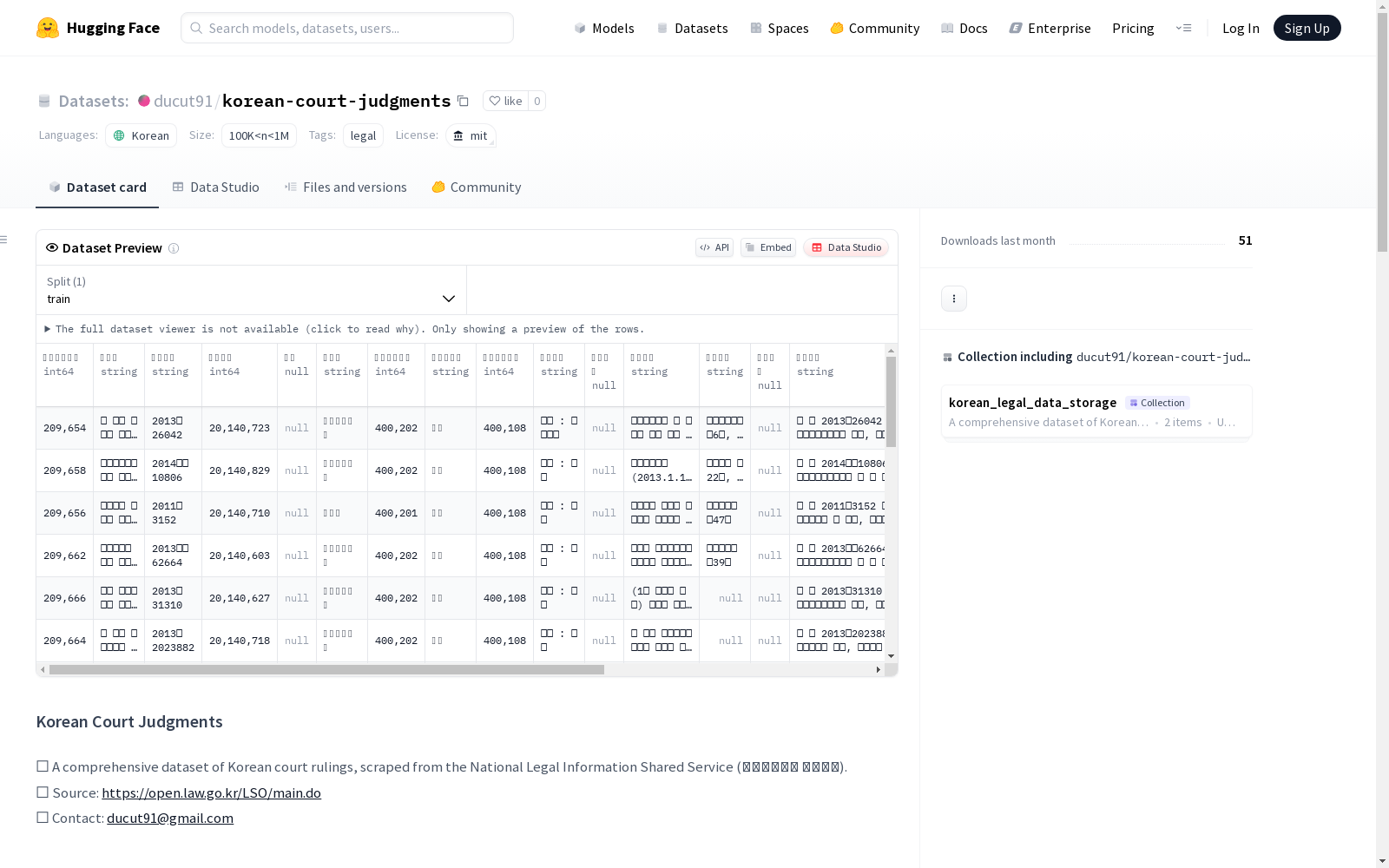Image resolution: width=1389 pixels, height=868 pixels.
Task: Expand the full dataset viewer not available notice
Action: coord(345,329)
